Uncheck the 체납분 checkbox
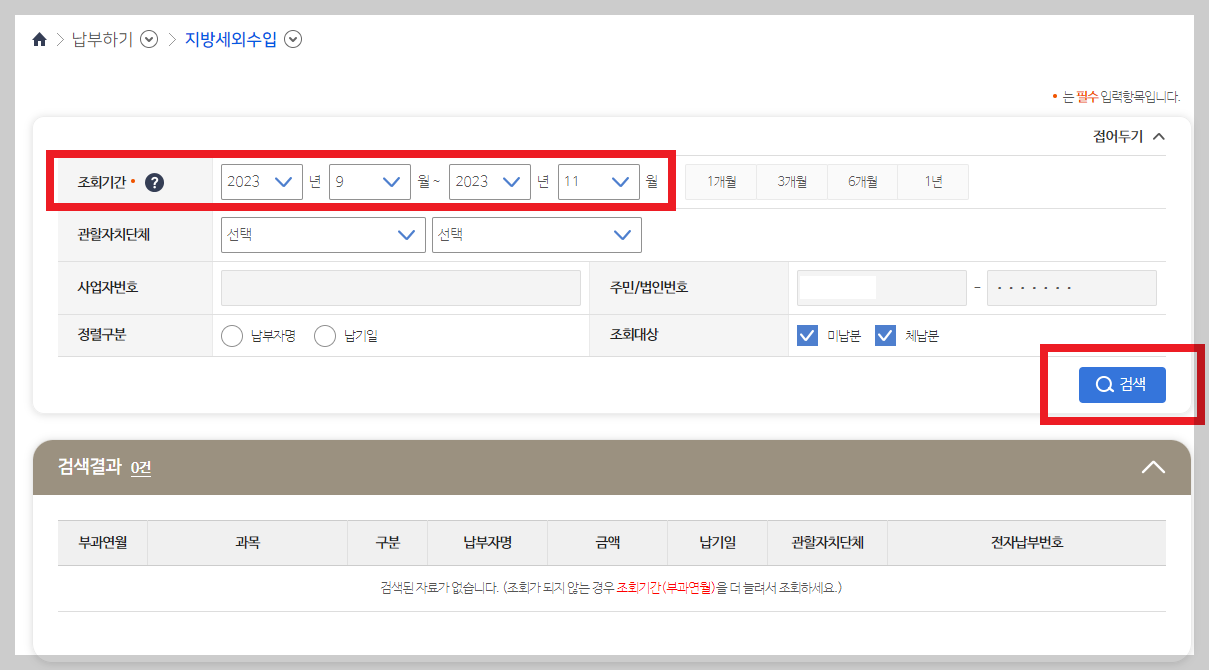This screenshot has width=1209, height=670. tap(884, 335)
